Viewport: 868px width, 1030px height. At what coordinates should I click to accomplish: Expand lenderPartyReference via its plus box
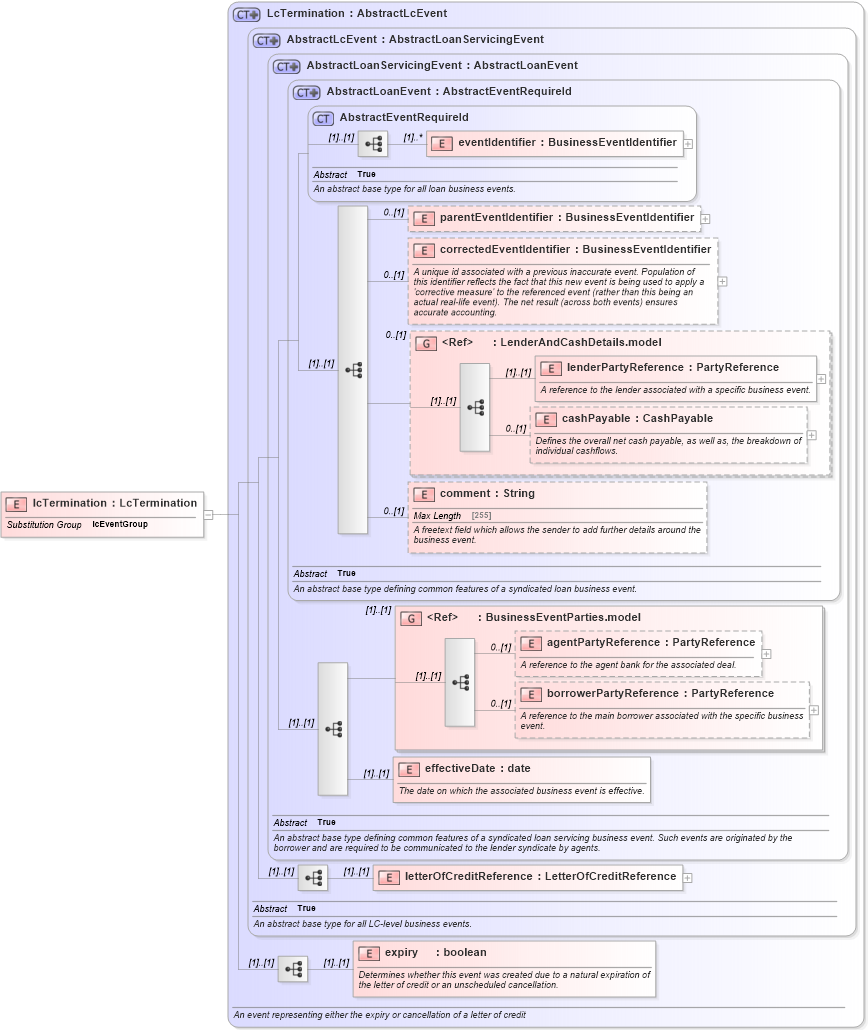pyautogui.click(x=819, y=380)
